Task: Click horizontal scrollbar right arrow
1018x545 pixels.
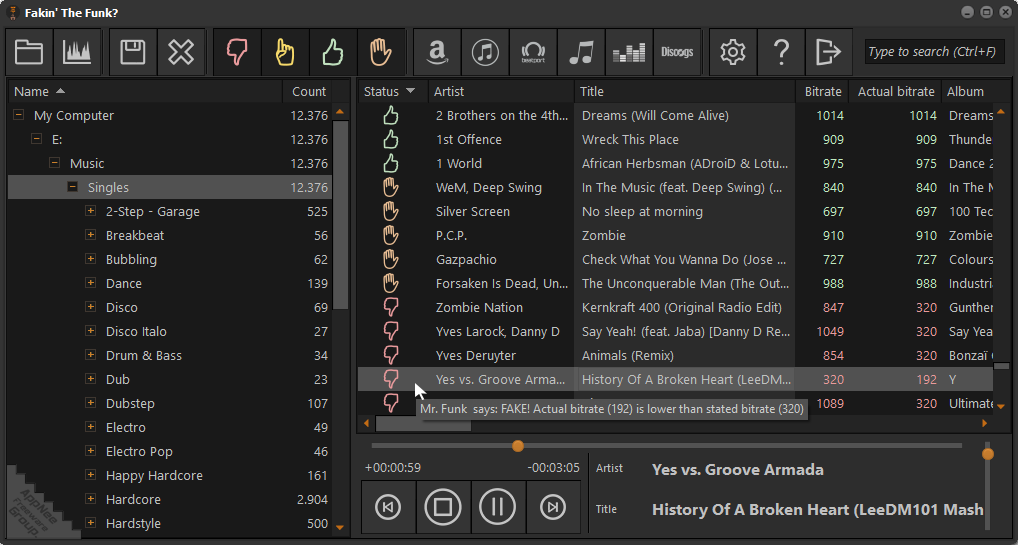Action: (x=985, y=424)
